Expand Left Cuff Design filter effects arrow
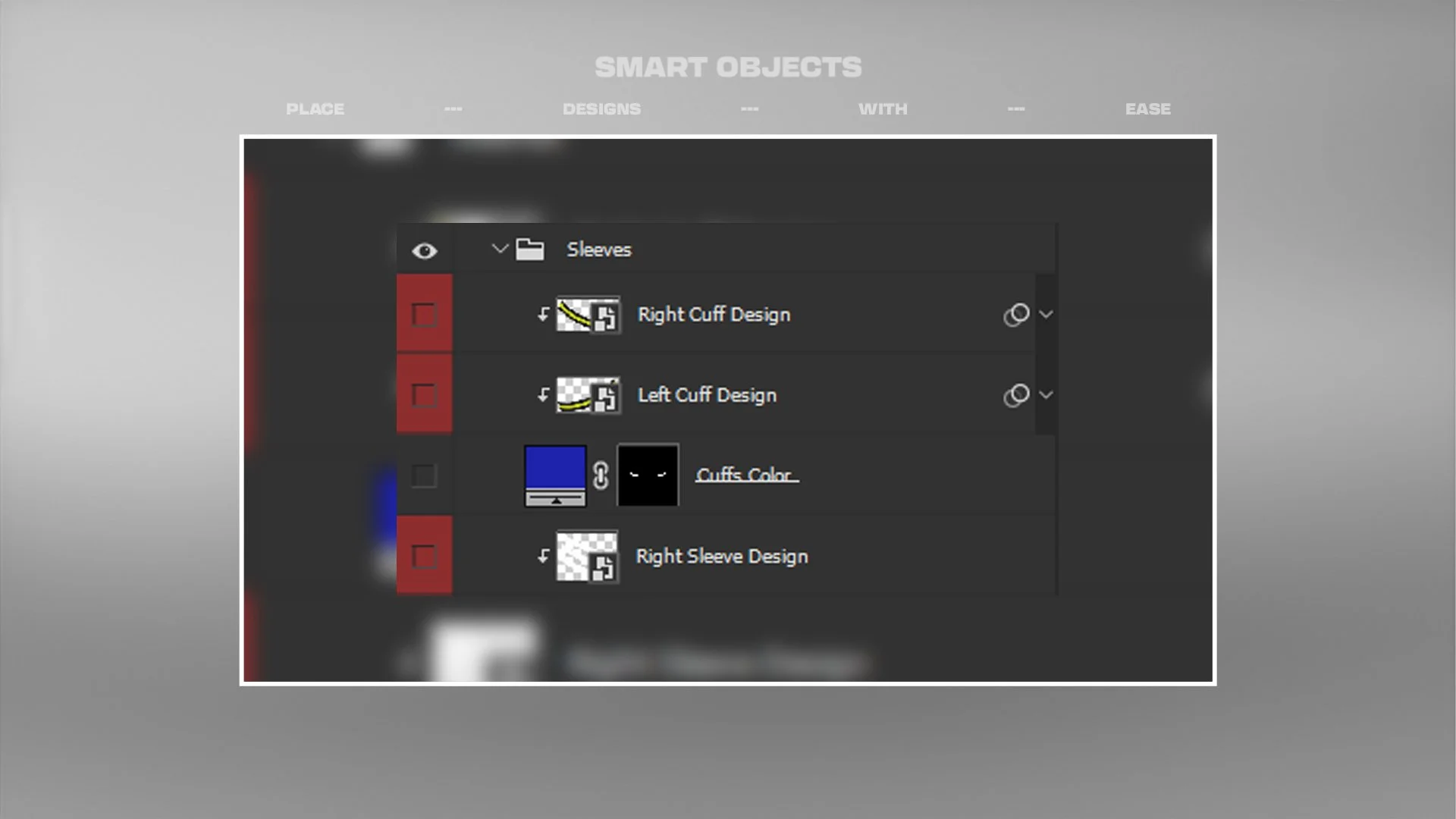 coord(1046,395)
